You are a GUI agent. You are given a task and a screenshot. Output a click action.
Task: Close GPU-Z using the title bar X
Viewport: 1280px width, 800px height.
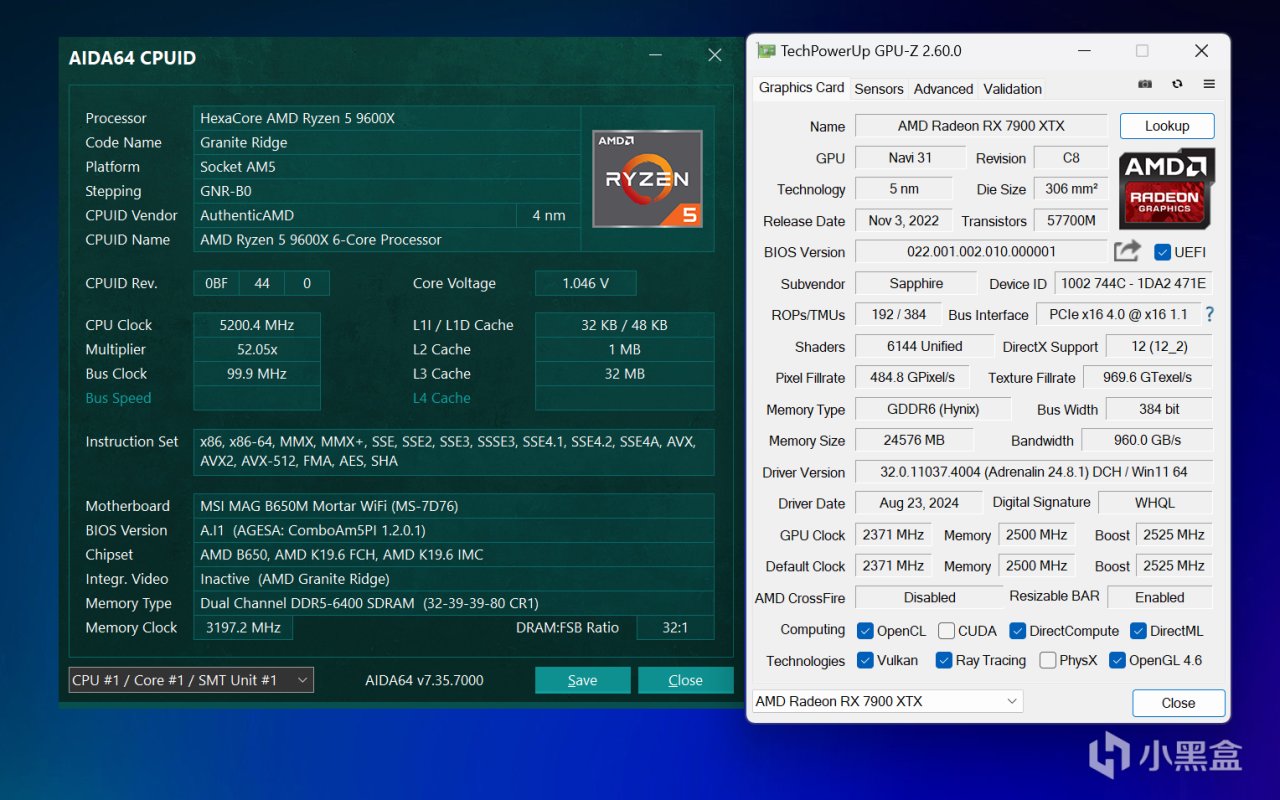[1201, 51]
